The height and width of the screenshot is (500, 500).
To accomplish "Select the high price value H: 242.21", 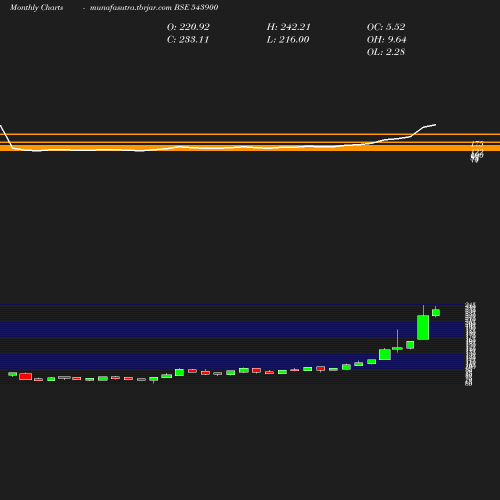I will 288,27.
